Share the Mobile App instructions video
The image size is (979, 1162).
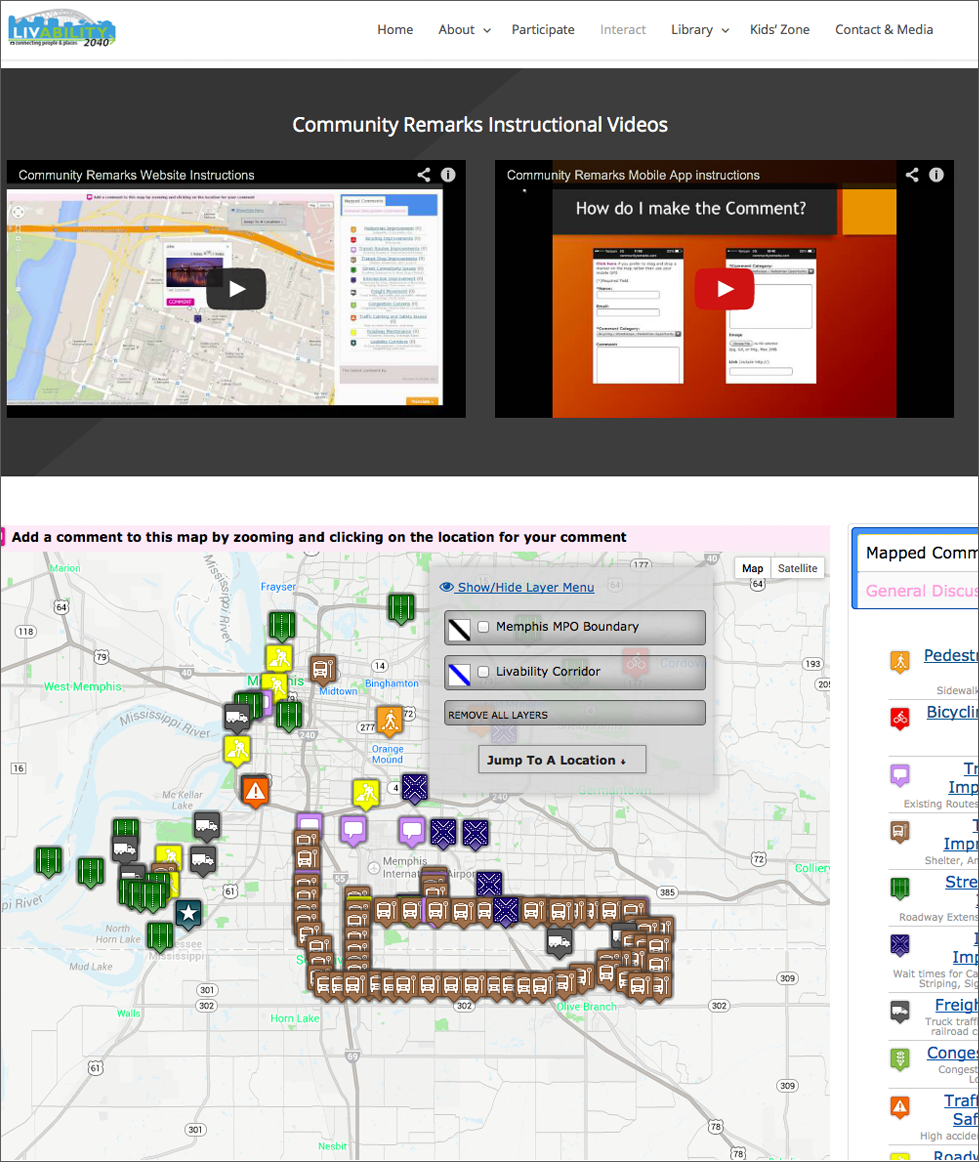(912, 175)
